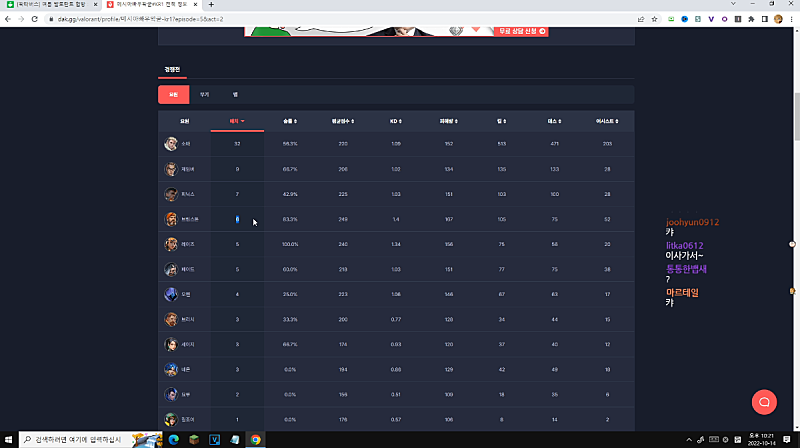
Task: Toggle the Chrome side panel icon
Action: coord(764,19)
